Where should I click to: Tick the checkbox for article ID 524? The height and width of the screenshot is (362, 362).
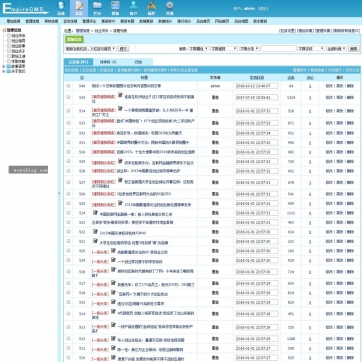pyautogui.click(x=69, y=213)
